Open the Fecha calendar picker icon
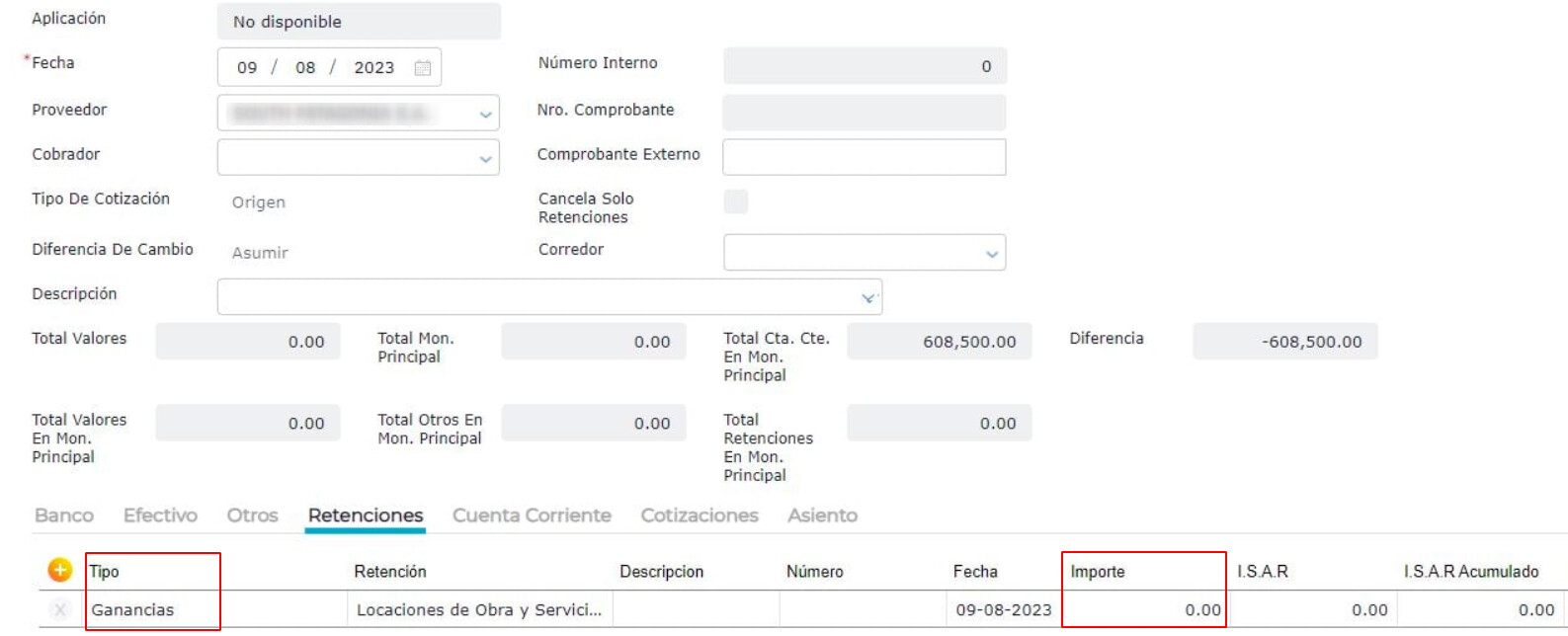Screen dimensions: 1568x636 423,68
